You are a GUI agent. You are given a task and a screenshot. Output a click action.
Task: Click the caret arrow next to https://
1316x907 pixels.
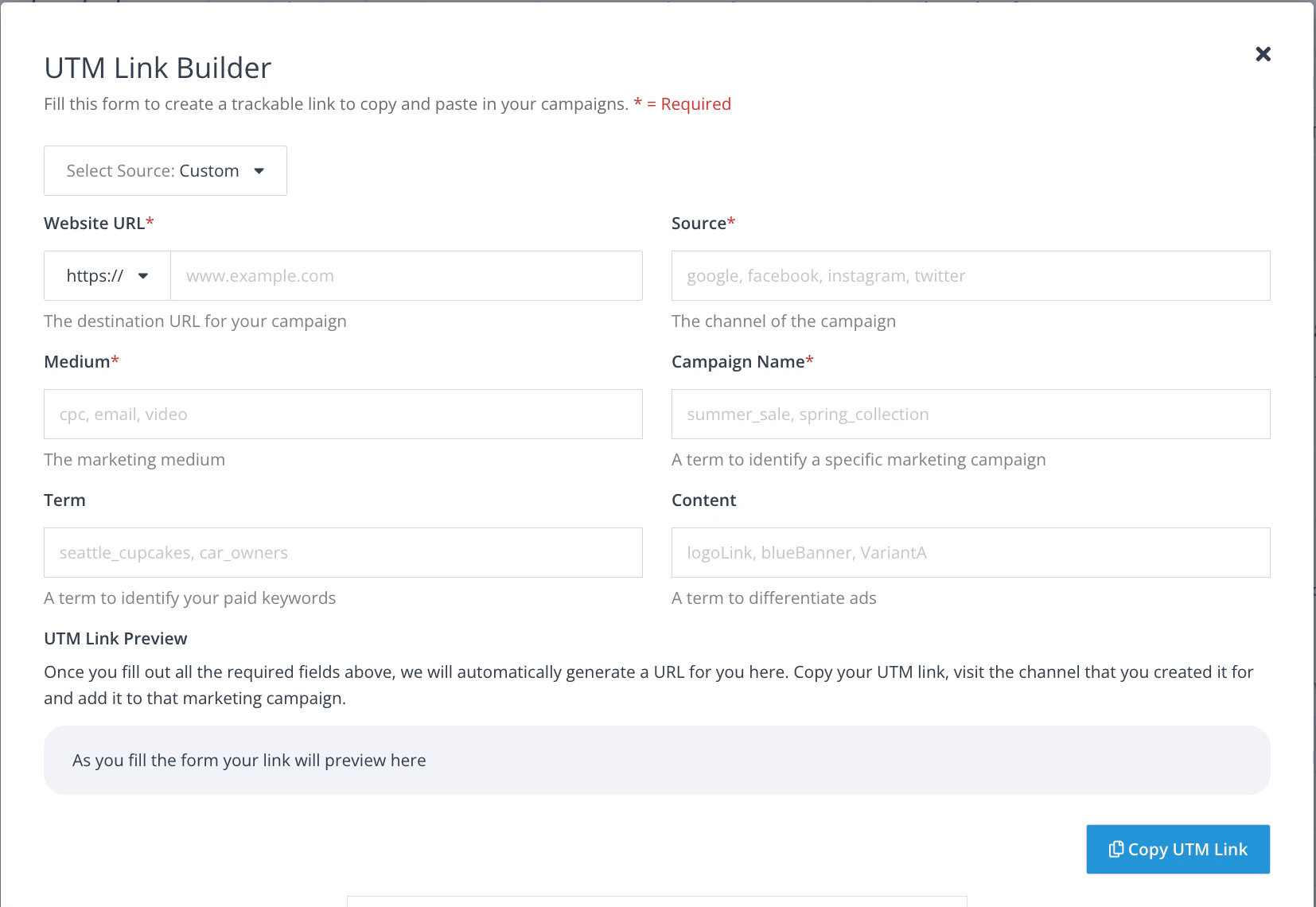(x=143, y=276)
